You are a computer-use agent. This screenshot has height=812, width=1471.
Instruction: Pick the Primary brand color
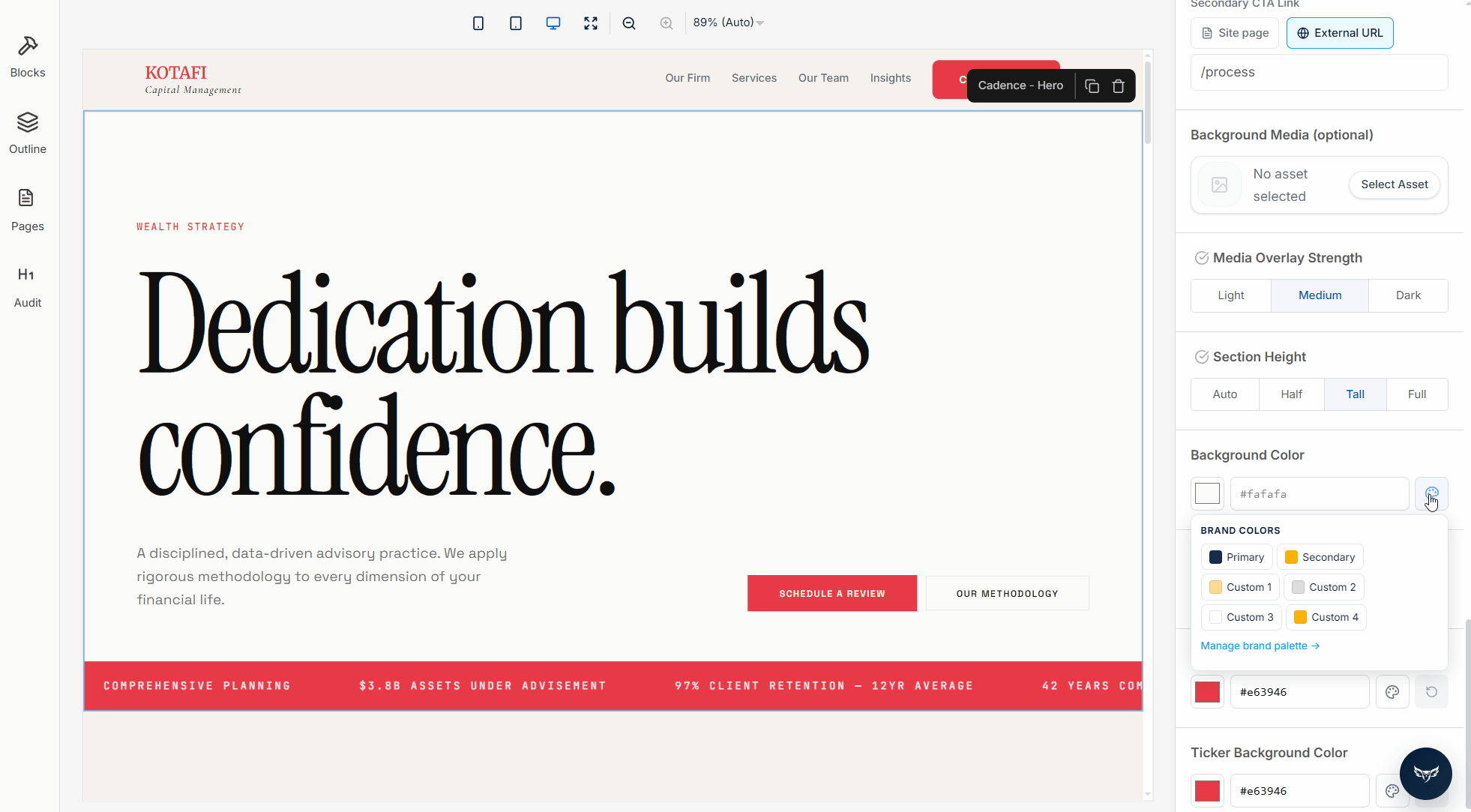pos(1237,557)
